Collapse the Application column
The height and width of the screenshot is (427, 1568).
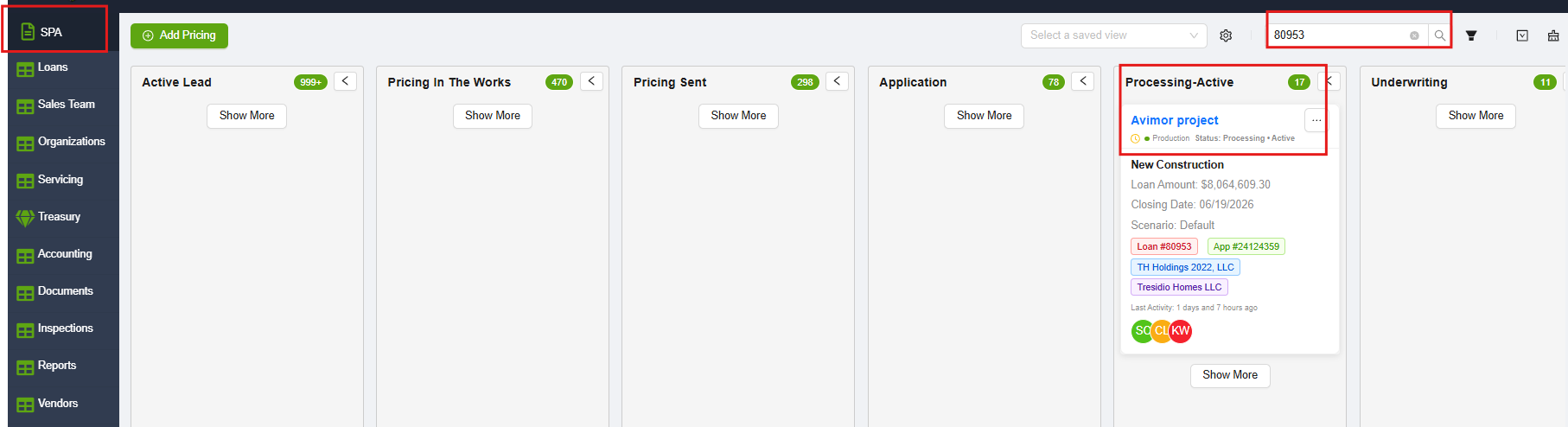pos(1083,81)
